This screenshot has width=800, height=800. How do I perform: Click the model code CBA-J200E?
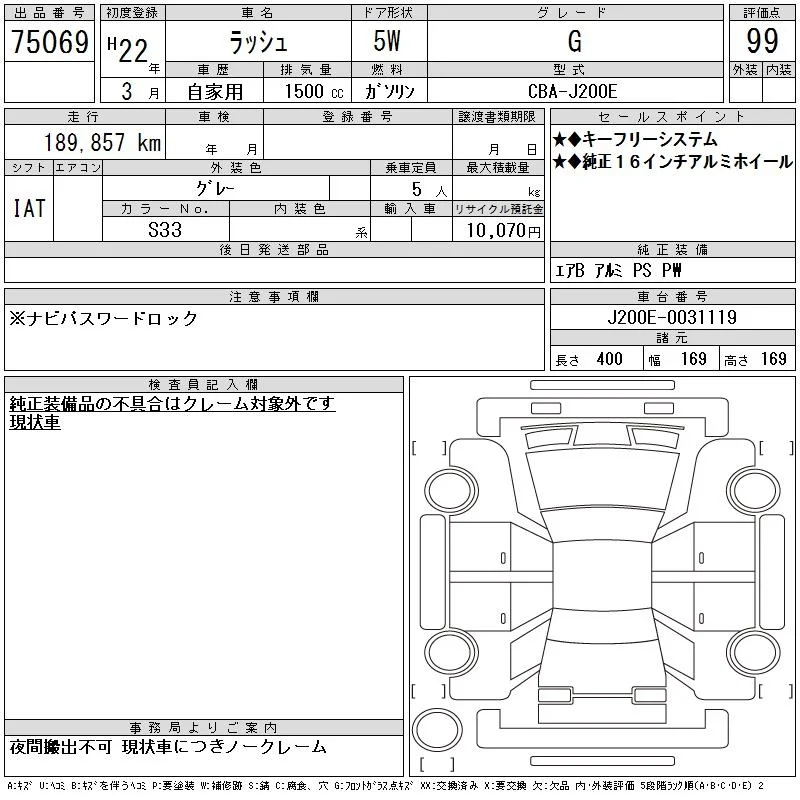coord(572,91)
